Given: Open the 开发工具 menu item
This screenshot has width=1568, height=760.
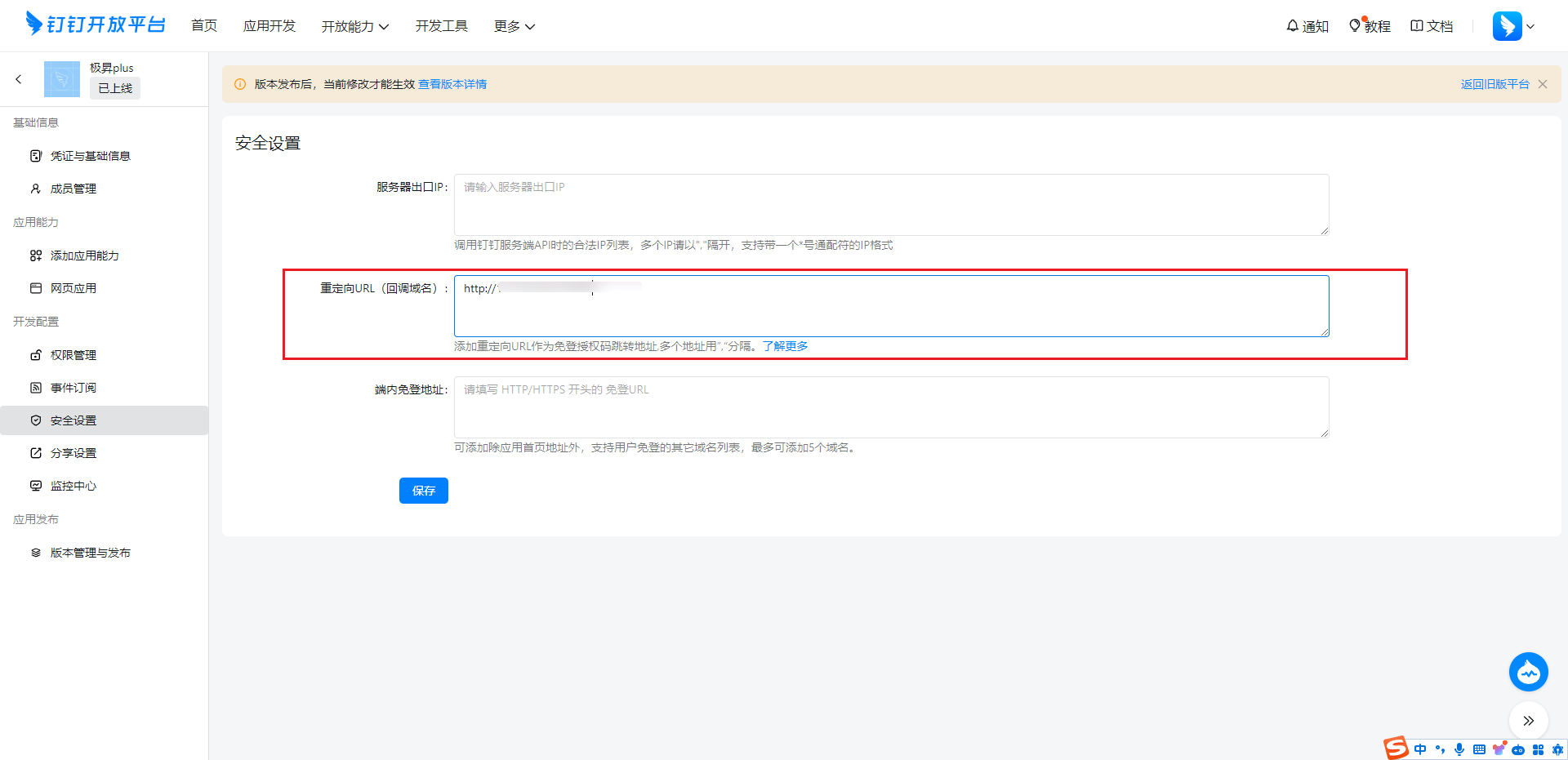Looking at the screenshot, I should [x=442, y=26].
